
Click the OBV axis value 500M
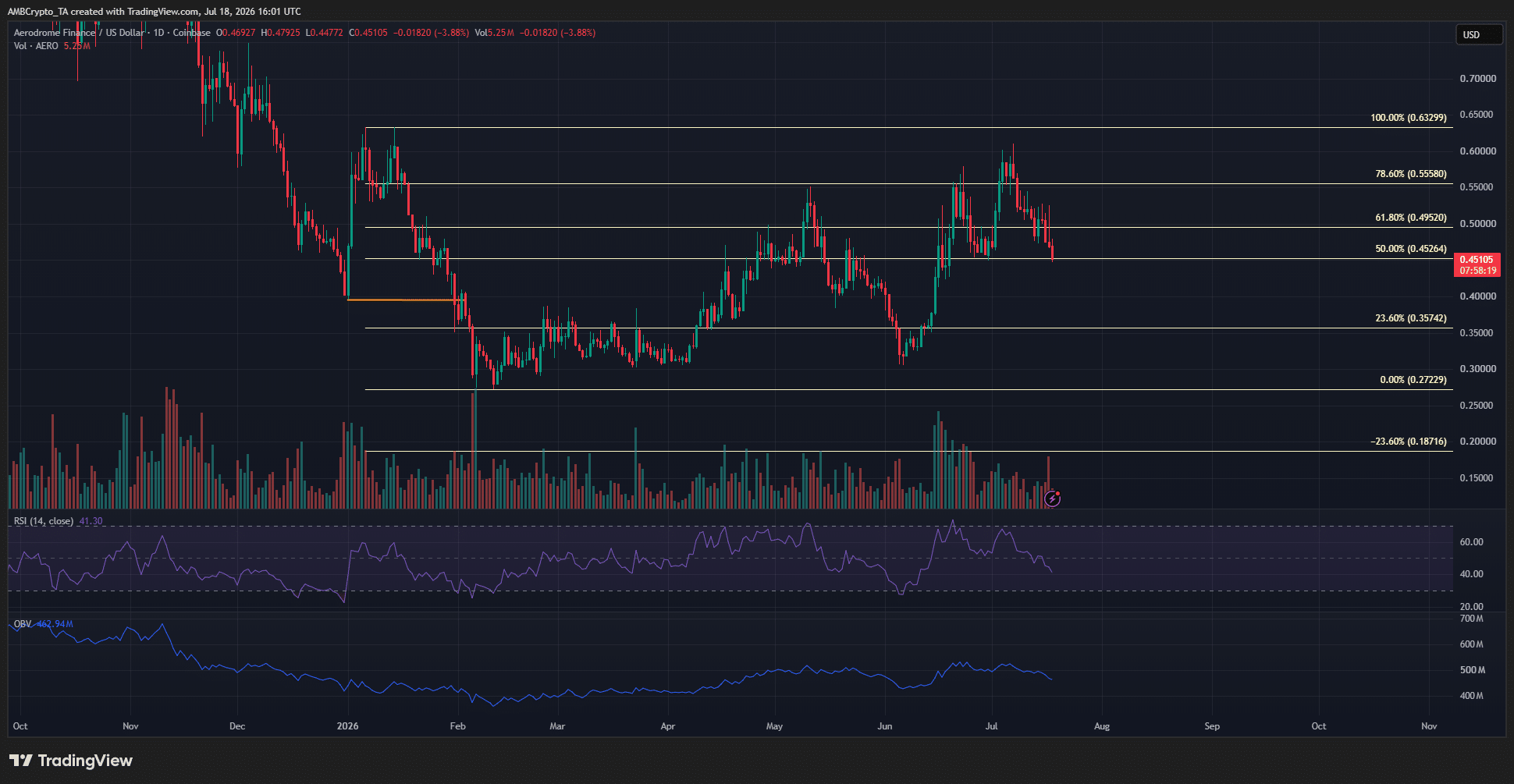pos(1473,670)
